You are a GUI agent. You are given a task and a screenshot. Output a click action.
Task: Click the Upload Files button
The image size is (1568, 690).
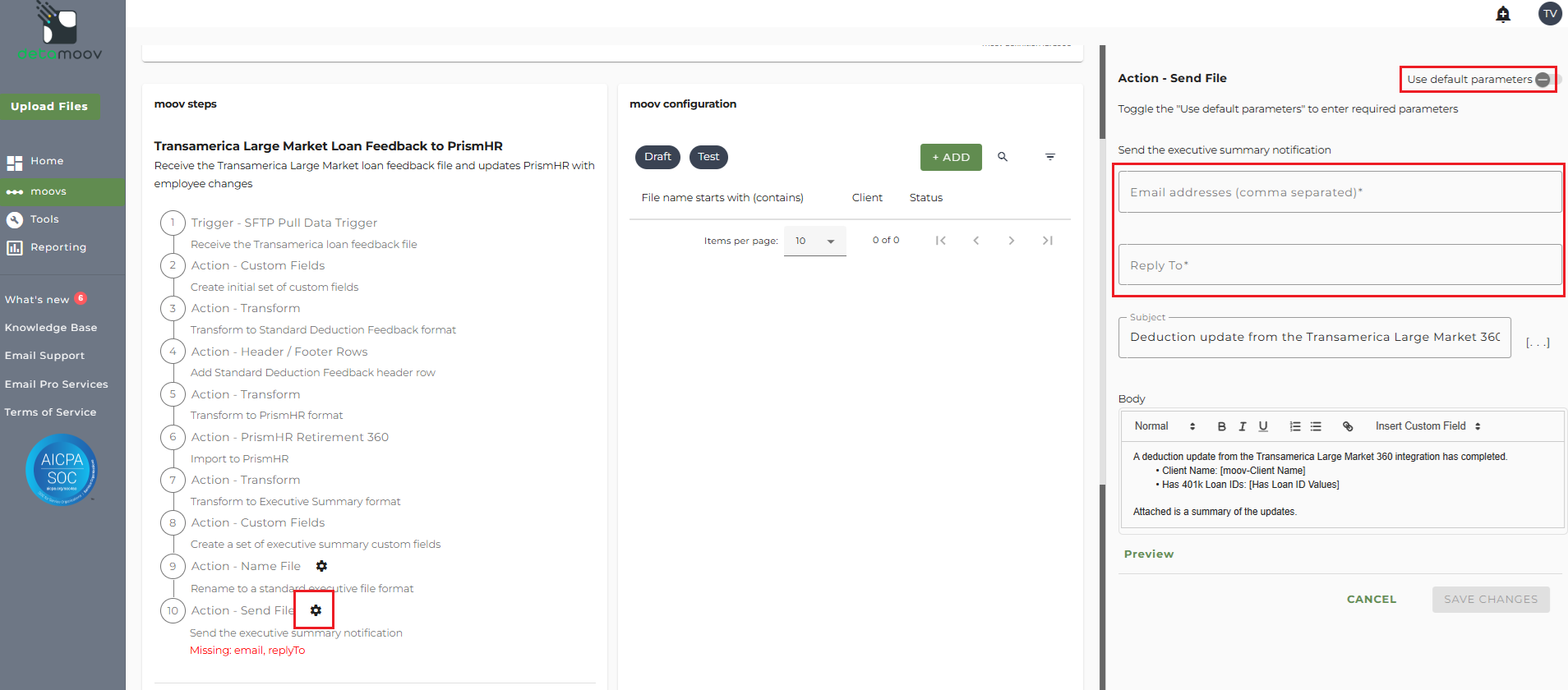(49, 107)
